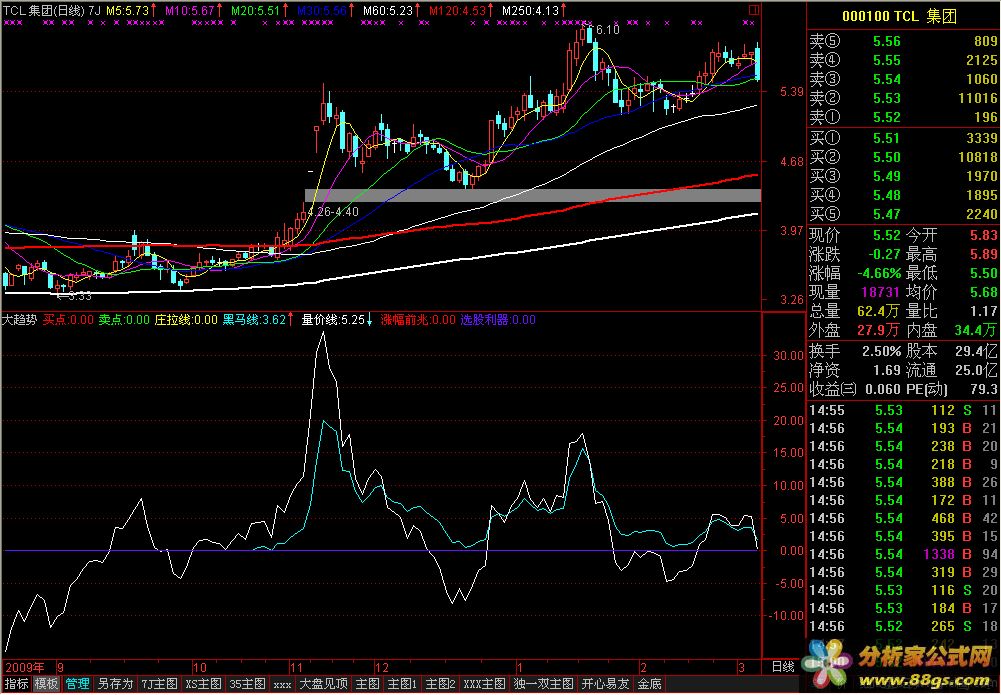Click the 卖⑤ 5.56 ask row
The width and height of the screenshot is (1001, 695).
[903, 41]
